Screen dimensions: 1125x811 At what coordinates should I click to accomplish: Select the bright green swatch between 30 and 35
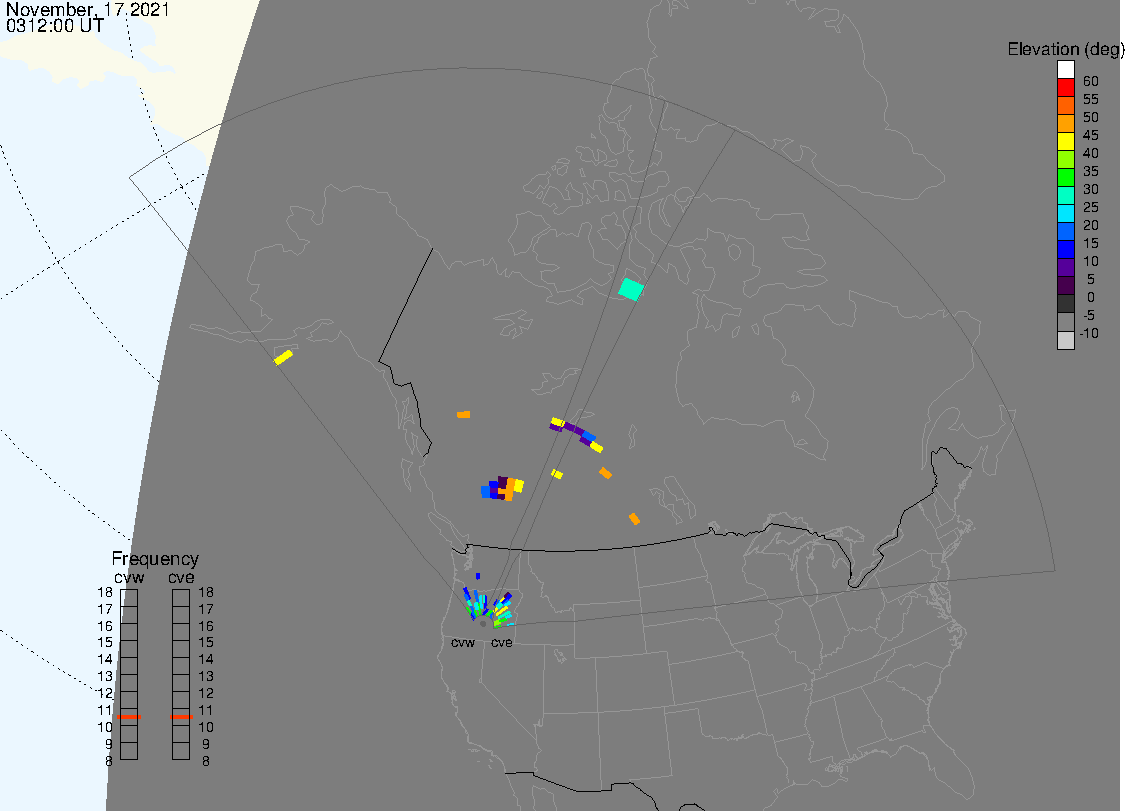click(1065, 177)
